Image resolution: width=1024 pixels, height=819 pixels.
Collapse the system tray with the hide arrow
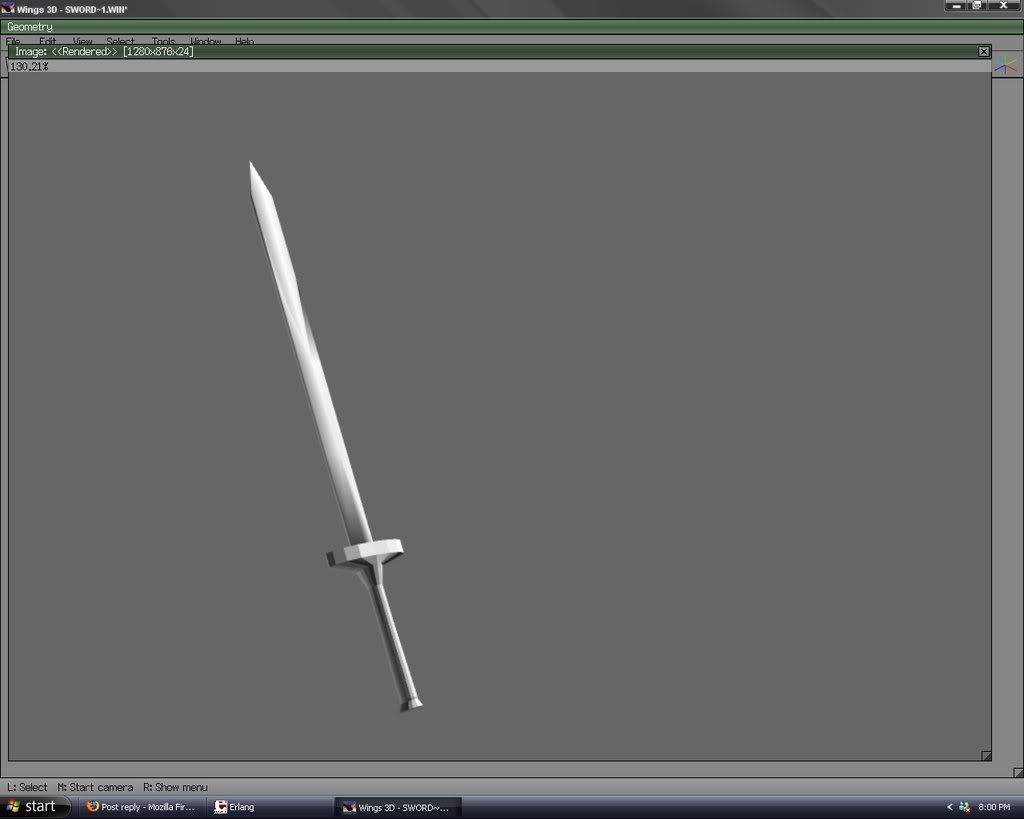pyautogui.click(x=948, y=806)
